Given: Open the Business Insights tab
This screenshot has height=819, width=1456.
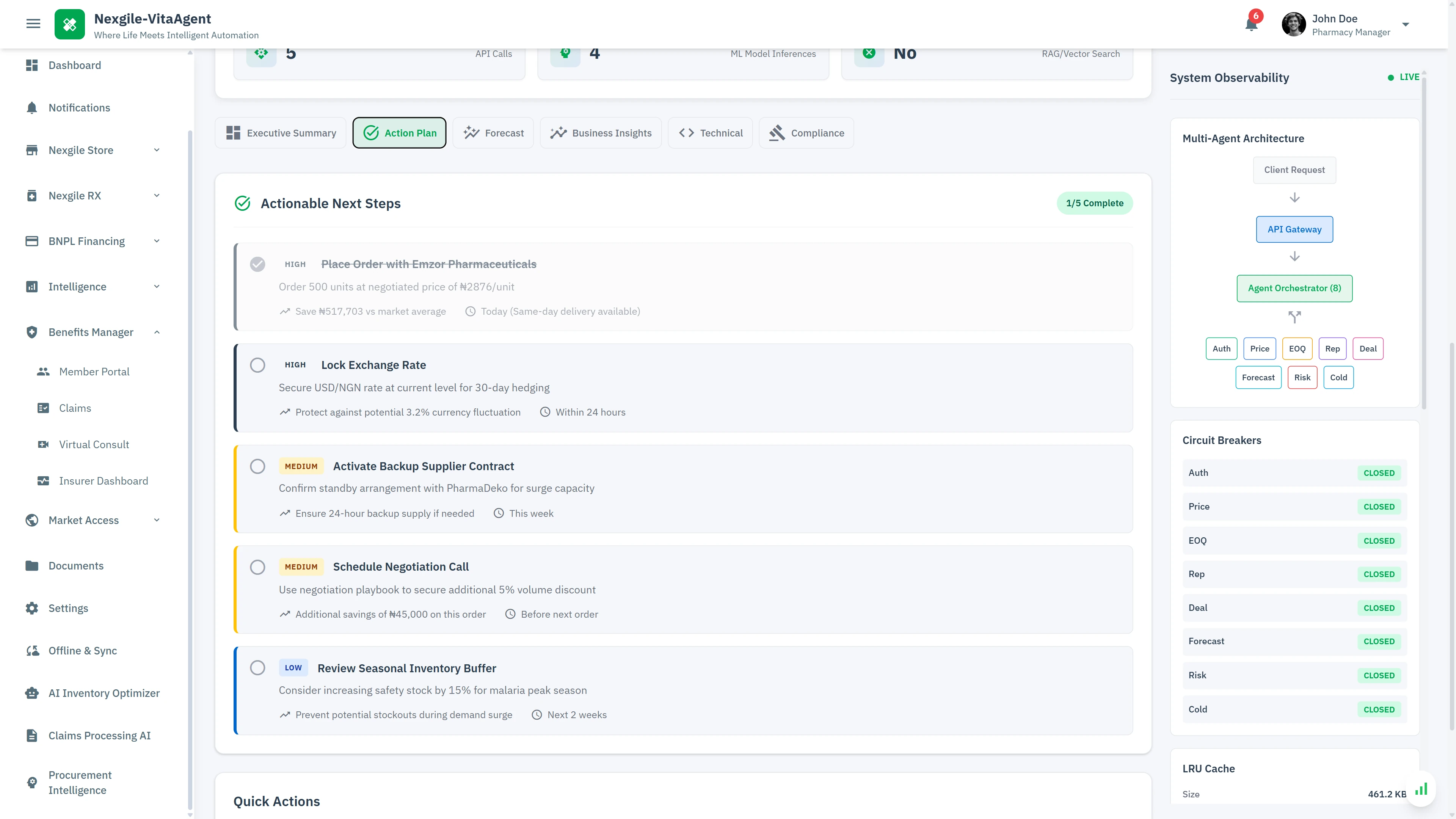Looking at the screenshot, I should 601,133.
